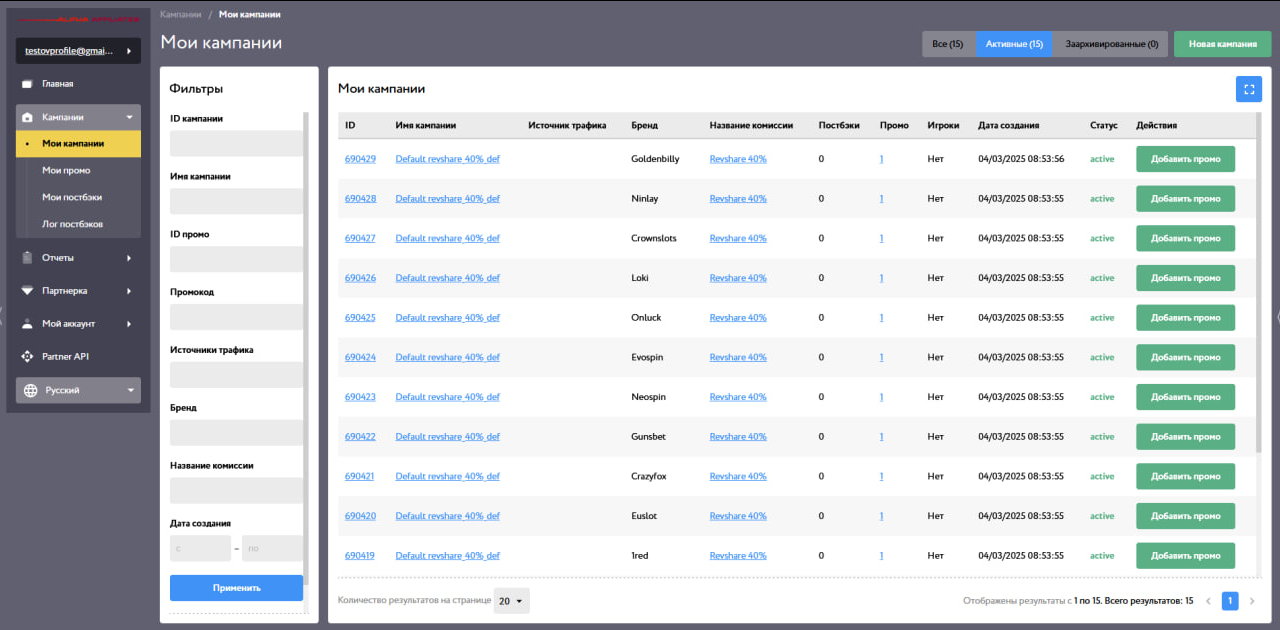Click the fullscreen expand icon in table header
This screenshot has height=630, width=1280.
point(1248,89)
